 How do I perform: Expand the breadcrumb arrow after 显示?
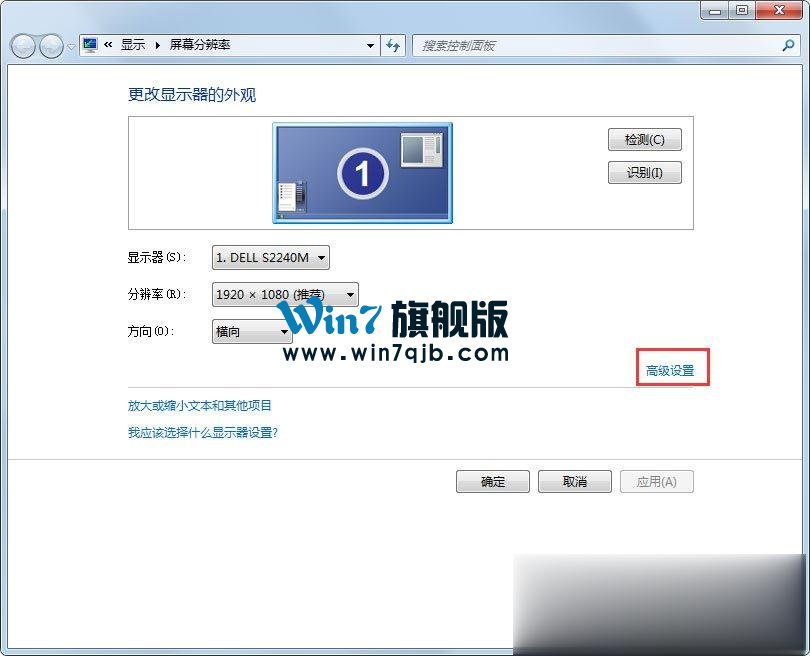(158, 45)
